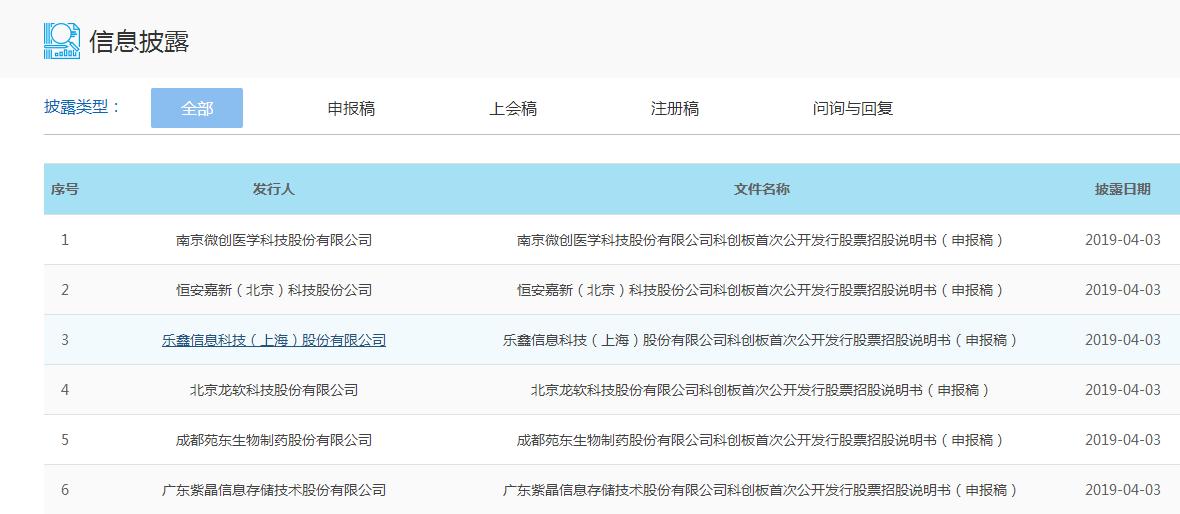Viewport: 1180px width, 514px height.
Task: Open issuer 南京微创医学科技股份有限公司
Action: click(273, 240)
